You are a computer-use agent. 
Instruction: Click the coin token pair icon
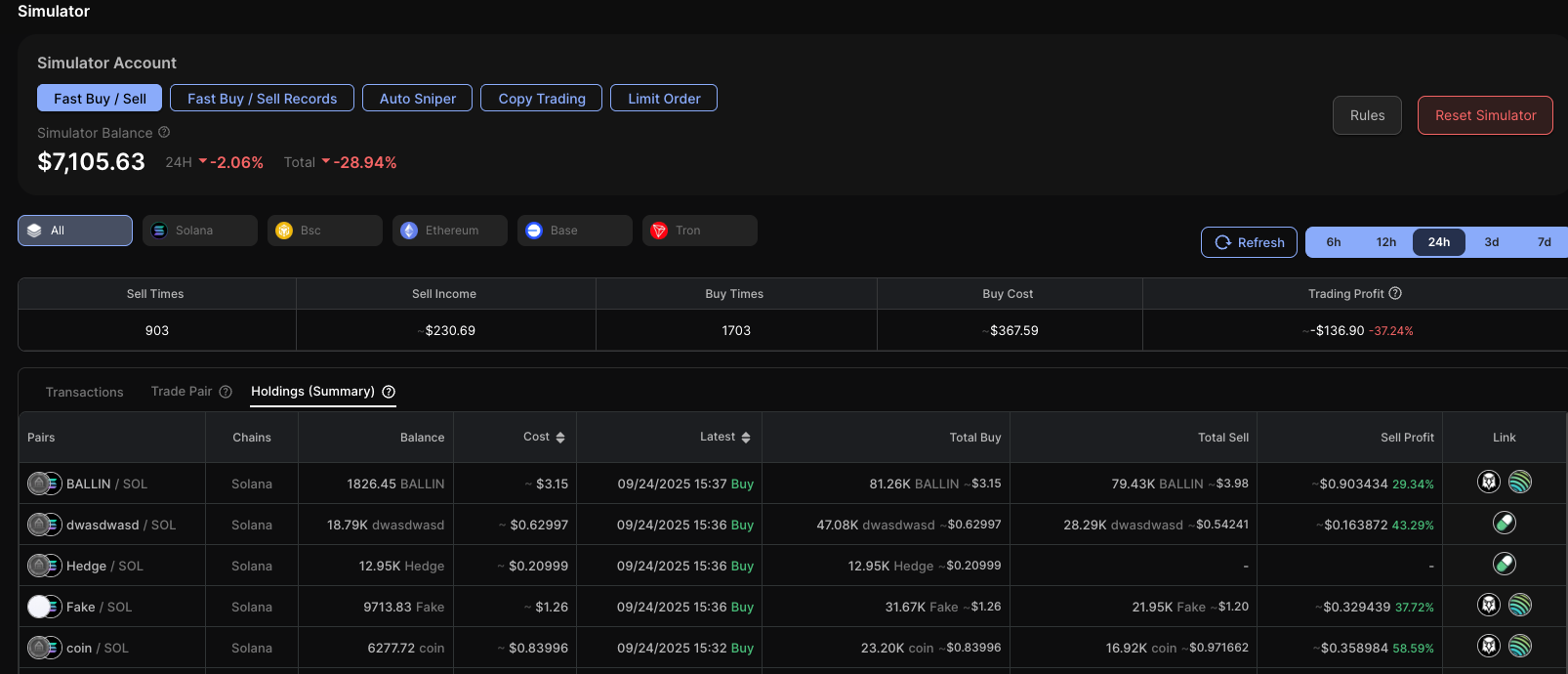[x=44, y=648]
